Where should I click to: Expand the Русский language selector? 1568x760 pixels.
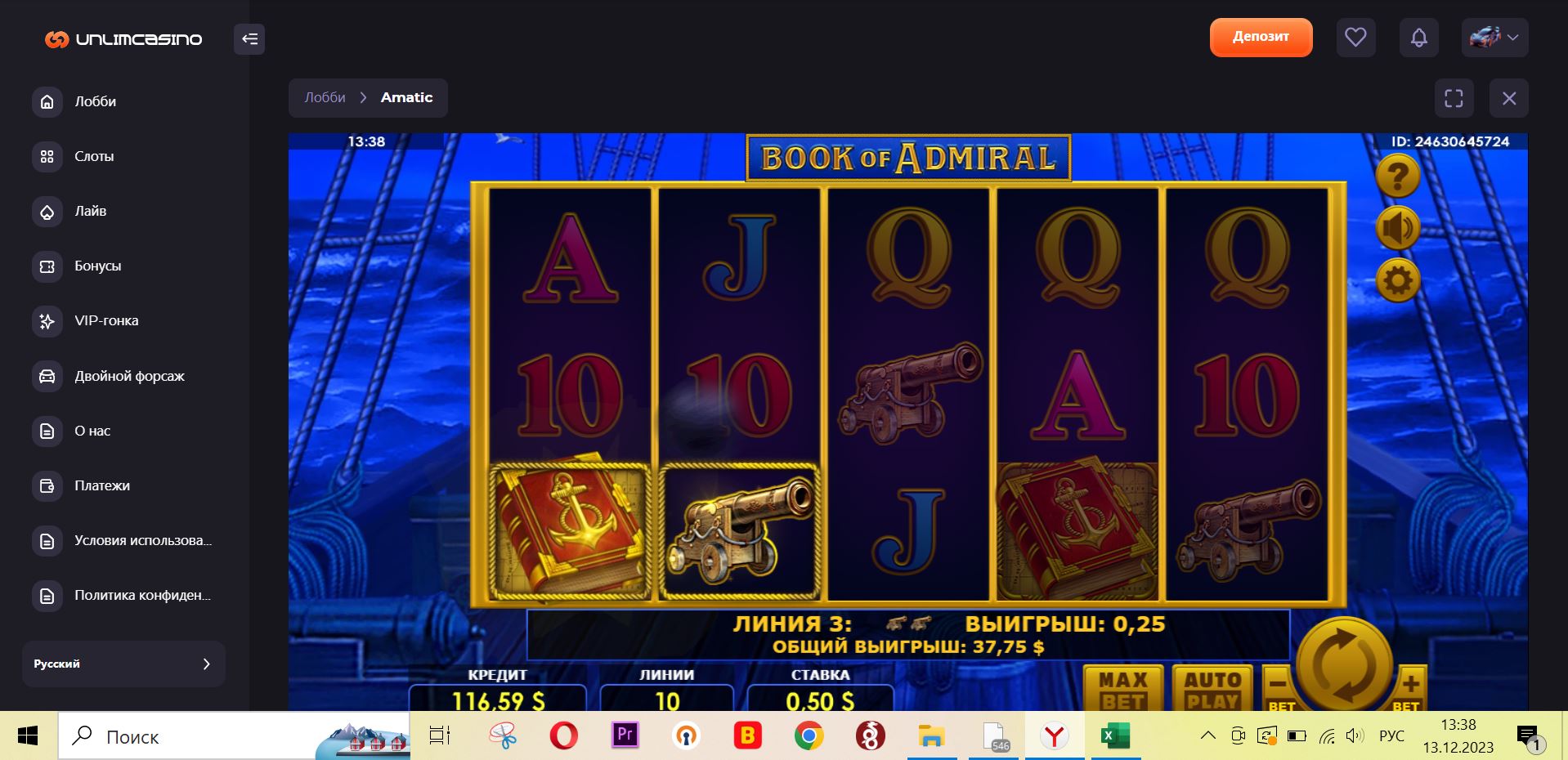(x=123, y=664)
